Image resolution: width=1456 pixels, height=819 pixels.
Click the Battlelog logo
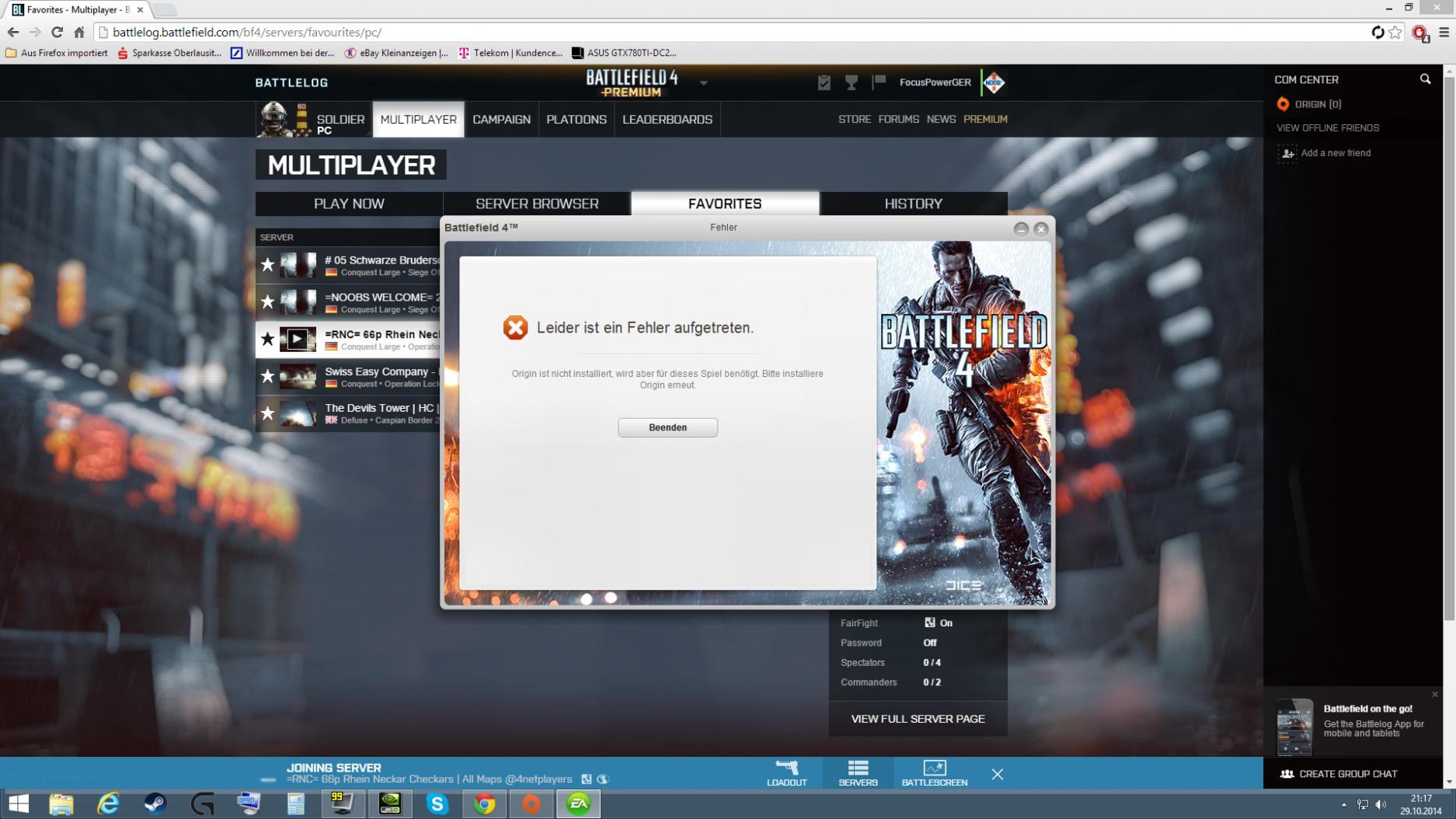pyautogui.click(x=291, y=82)
